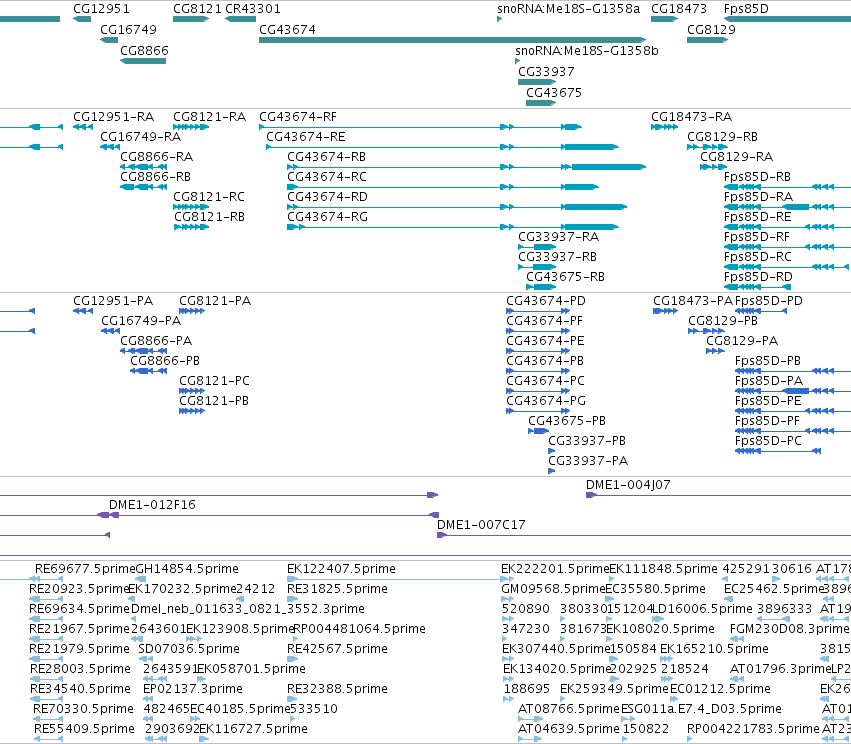Click the Fps85D gene label

click(x=746, y=9)
